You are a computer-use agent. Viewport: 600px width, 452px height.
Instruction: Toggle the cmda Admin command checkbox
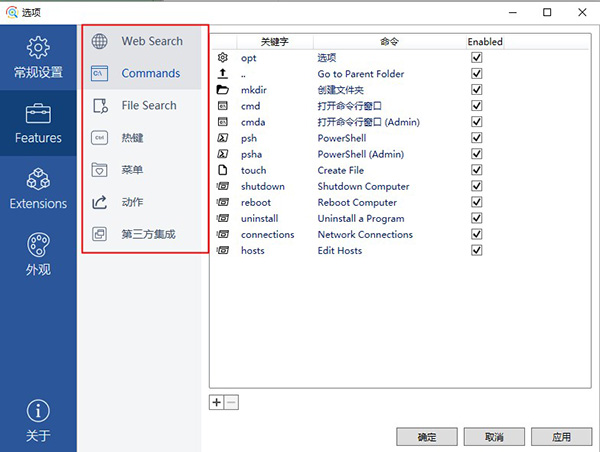(x=476, y=122)
